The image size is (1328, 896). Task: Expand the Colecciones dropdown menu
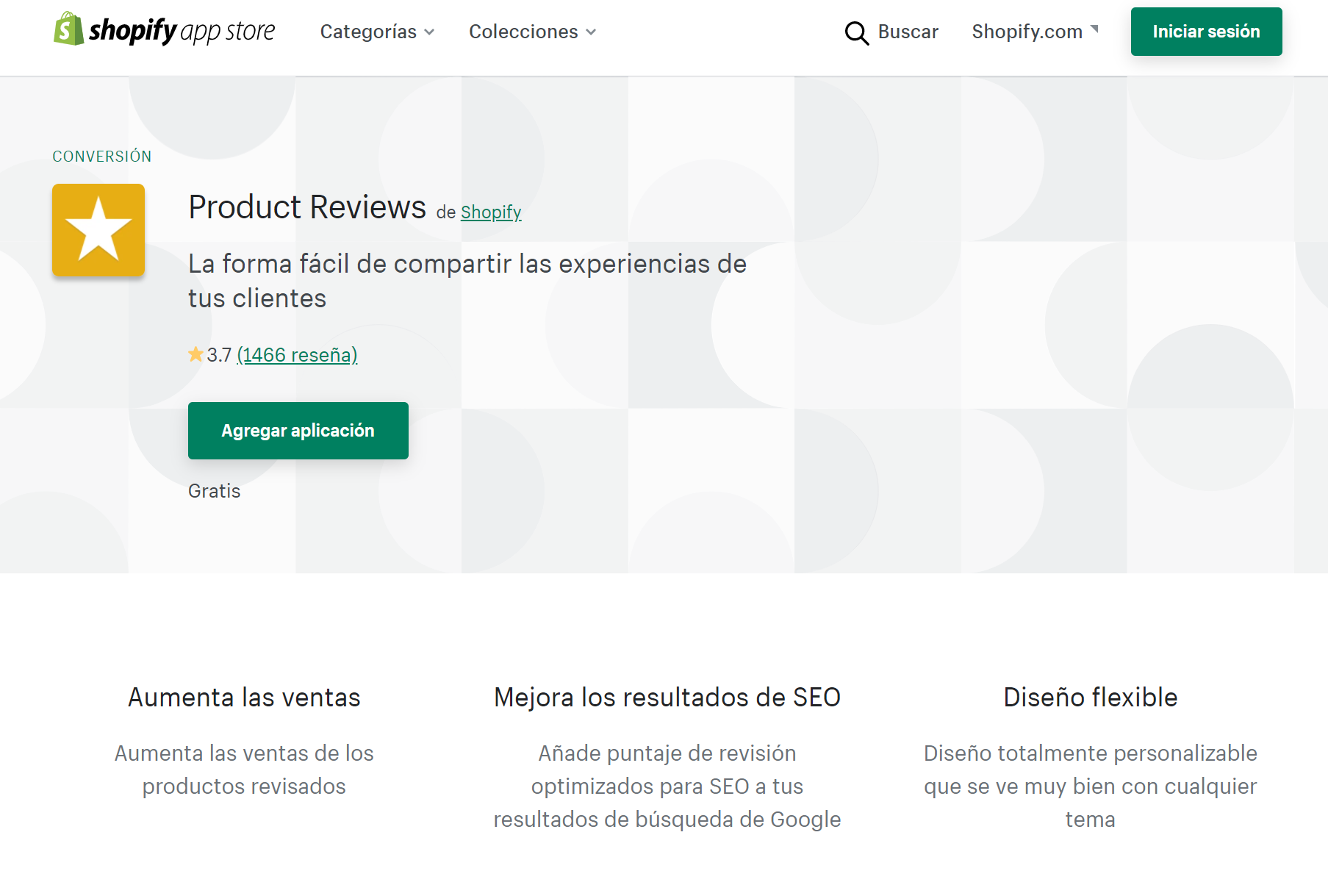532,32
